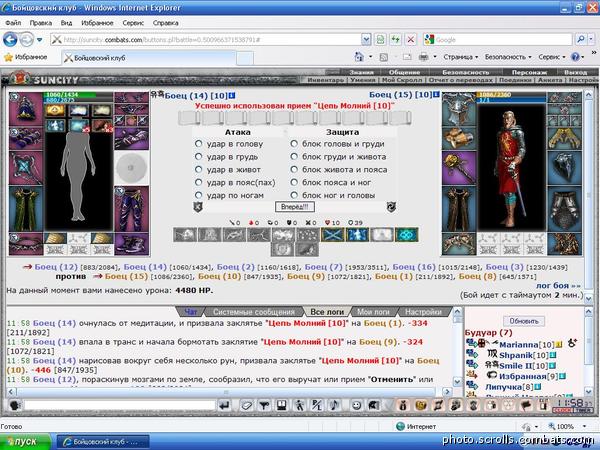Screen dimensions: 600x450
Task: Open the Инвентарь link in game menu
Action: coord(326,80)
